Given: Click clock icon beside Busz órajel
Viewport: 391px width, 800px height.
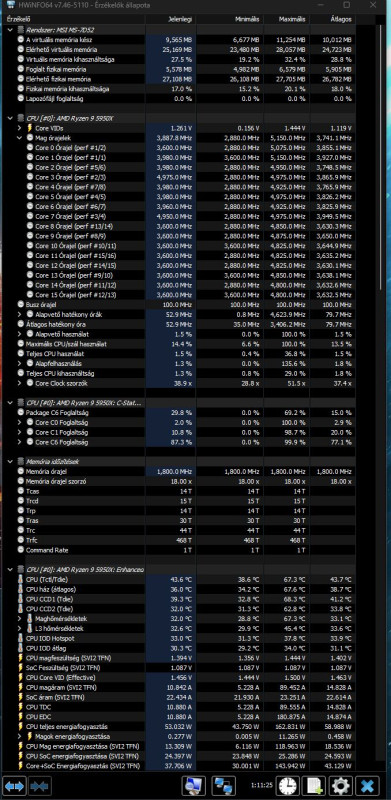Looking at the screenshot, I should coord(20,305).
